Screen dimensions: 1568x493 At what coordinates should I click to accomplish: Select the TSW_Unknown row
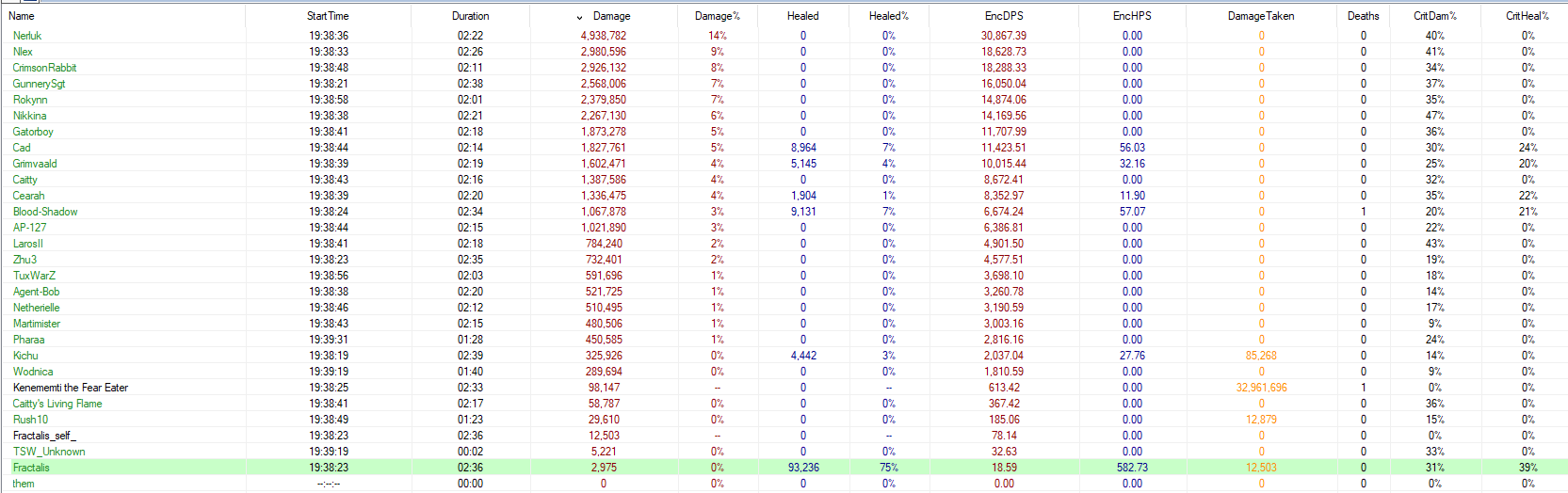point(49,452)
